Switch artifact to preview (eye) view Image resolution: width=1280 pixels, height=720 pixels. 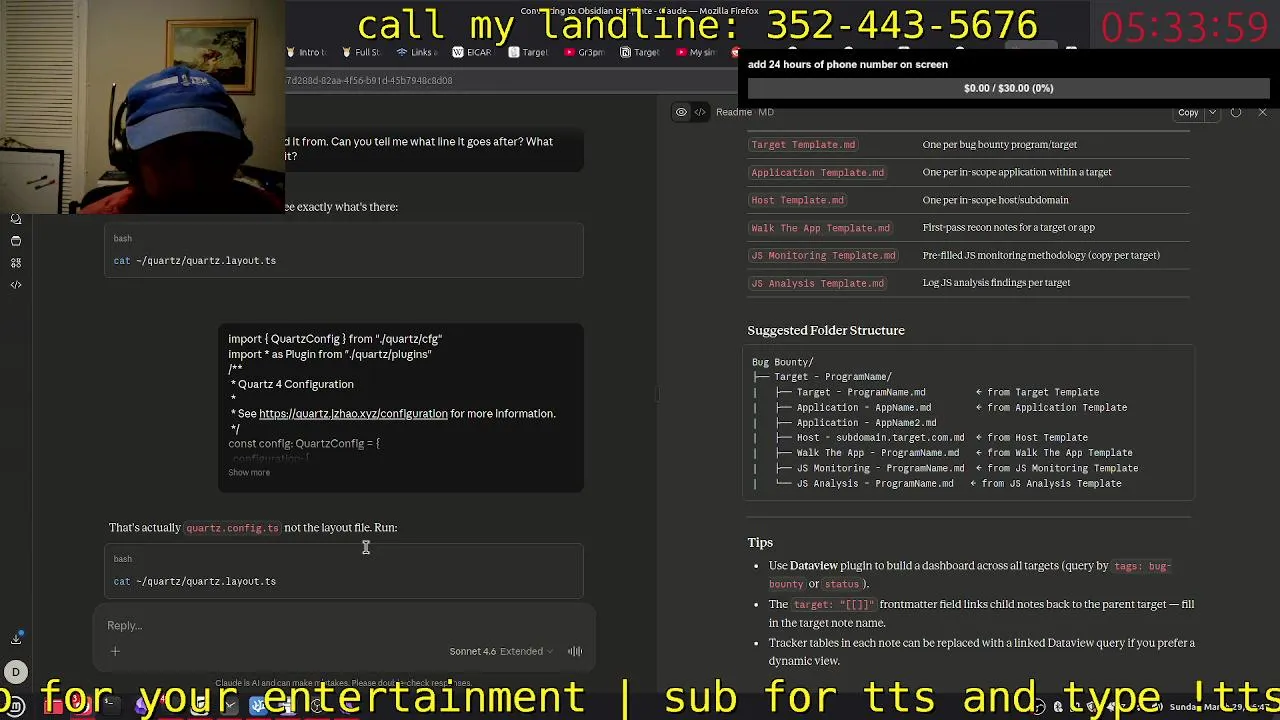[x=681, y=112]
